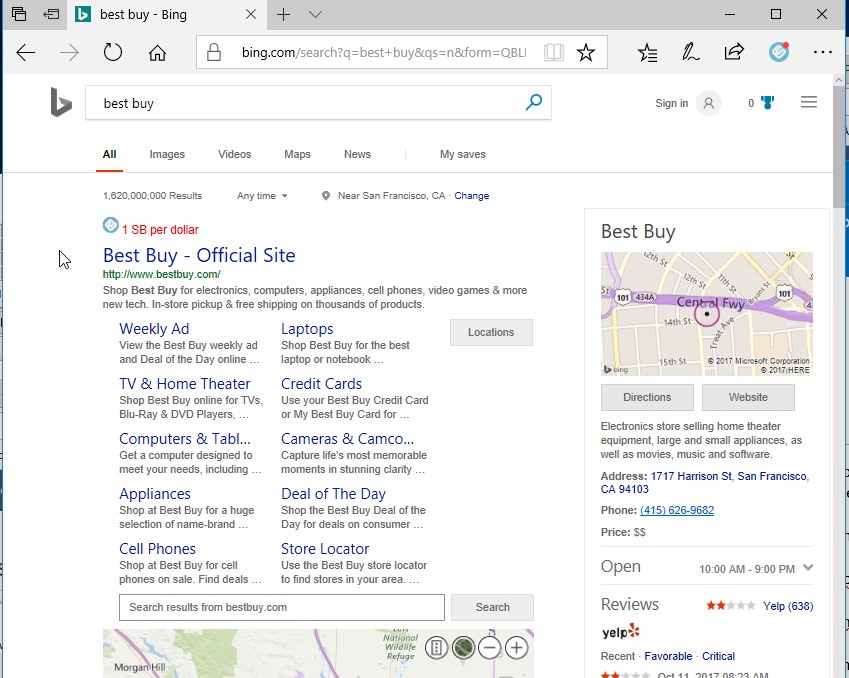This screenshot has width=849, height=678.
Task: Switch to the Maps tab
Action: (297, 154)
